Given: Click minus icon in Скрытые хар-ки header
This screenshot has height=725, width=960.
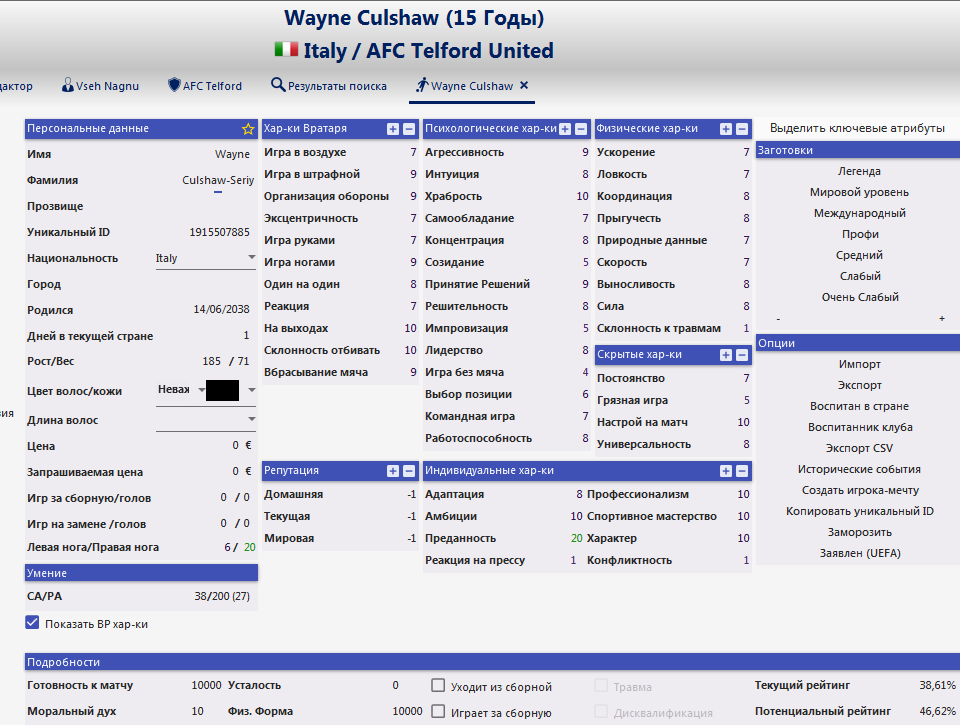Looking at the screenshot, I should tap(742, 355).
